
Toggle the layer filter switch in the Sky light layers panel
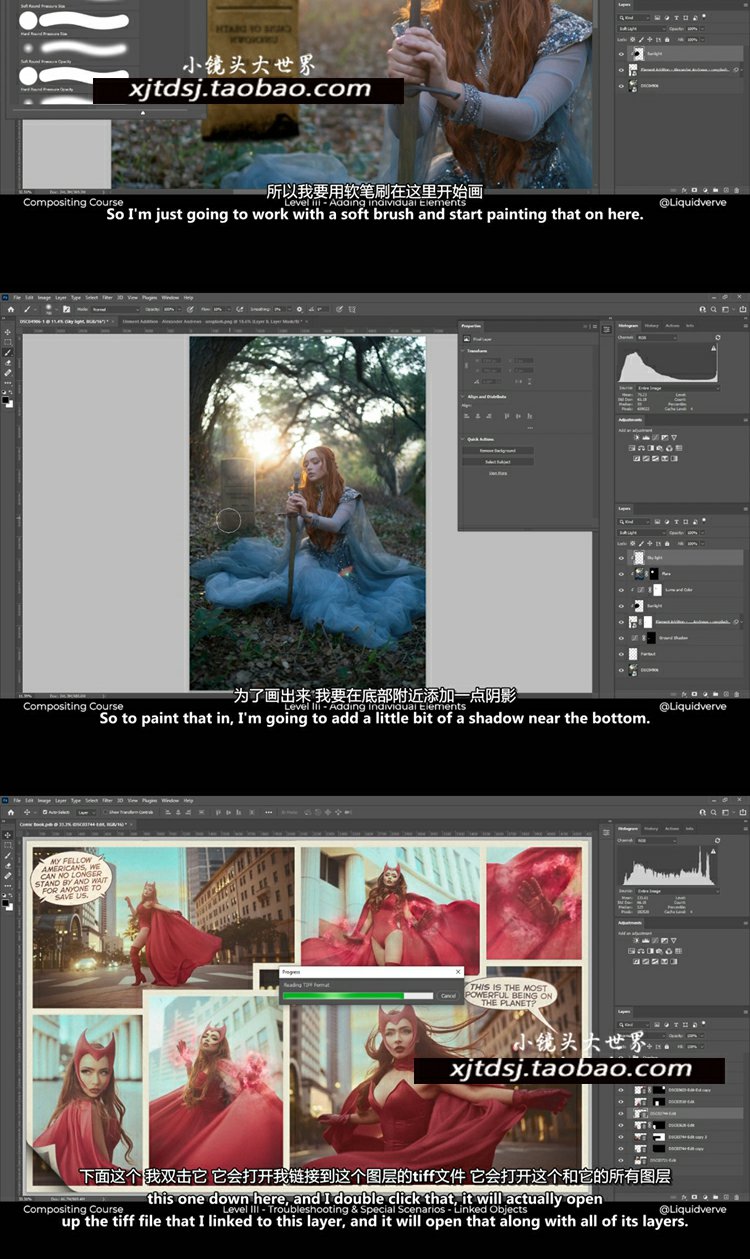(x=704, y=520)
